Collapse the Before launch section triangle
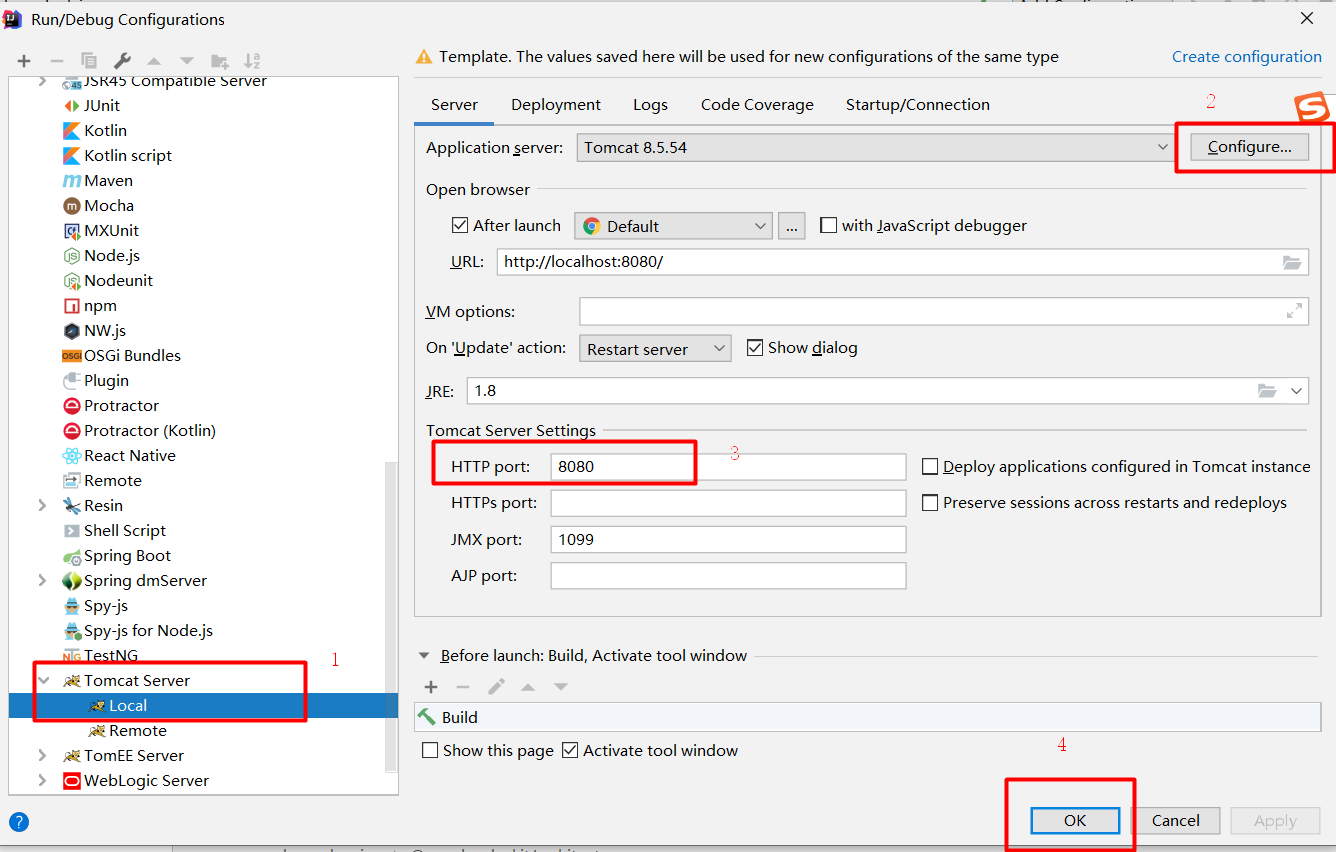The width and height of the screenshot is (1336, 852). tap(424, 656)
